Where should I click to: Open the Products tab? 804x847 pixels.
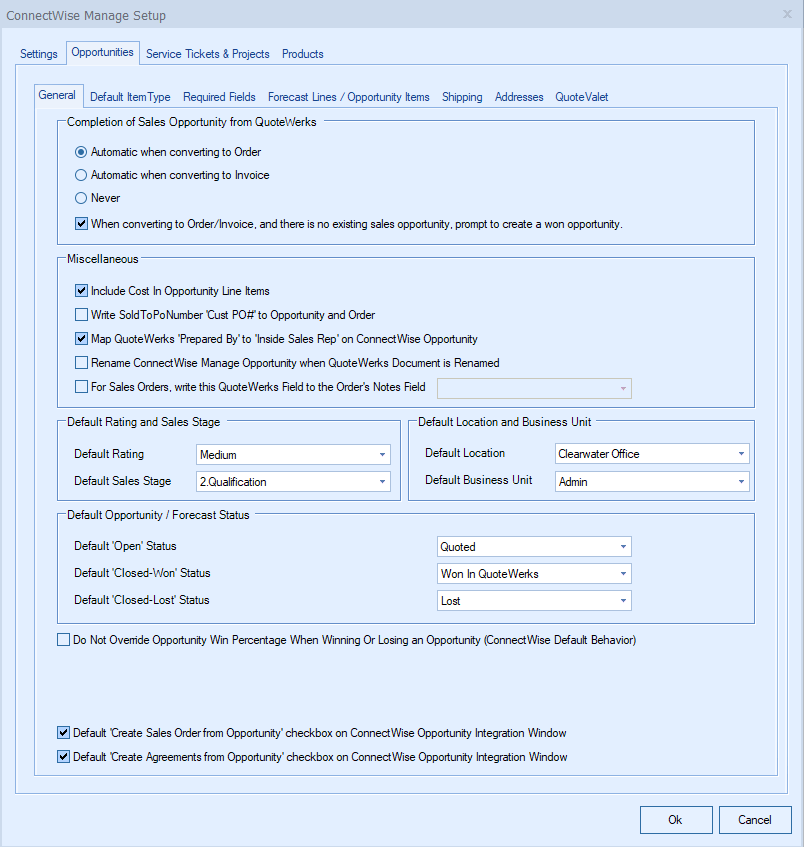click(303, 54)
